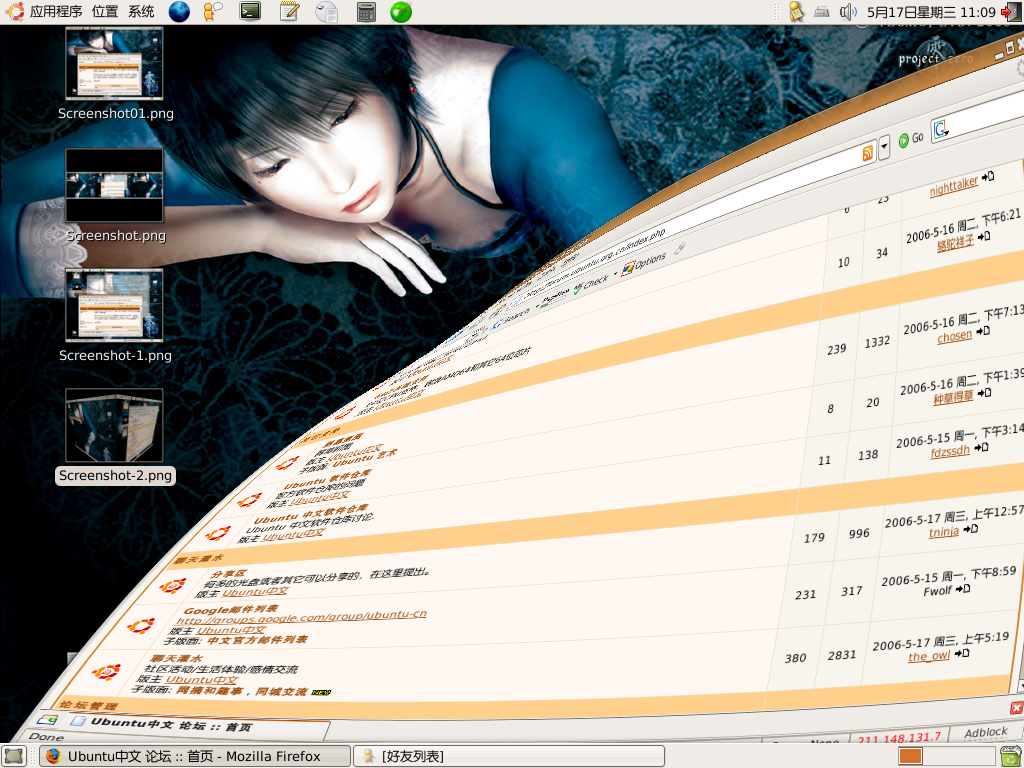Image resolution: width=1024 pixels, height=768 pixels.
Task: Click the green Go button in Firefox
Action: 911,139
